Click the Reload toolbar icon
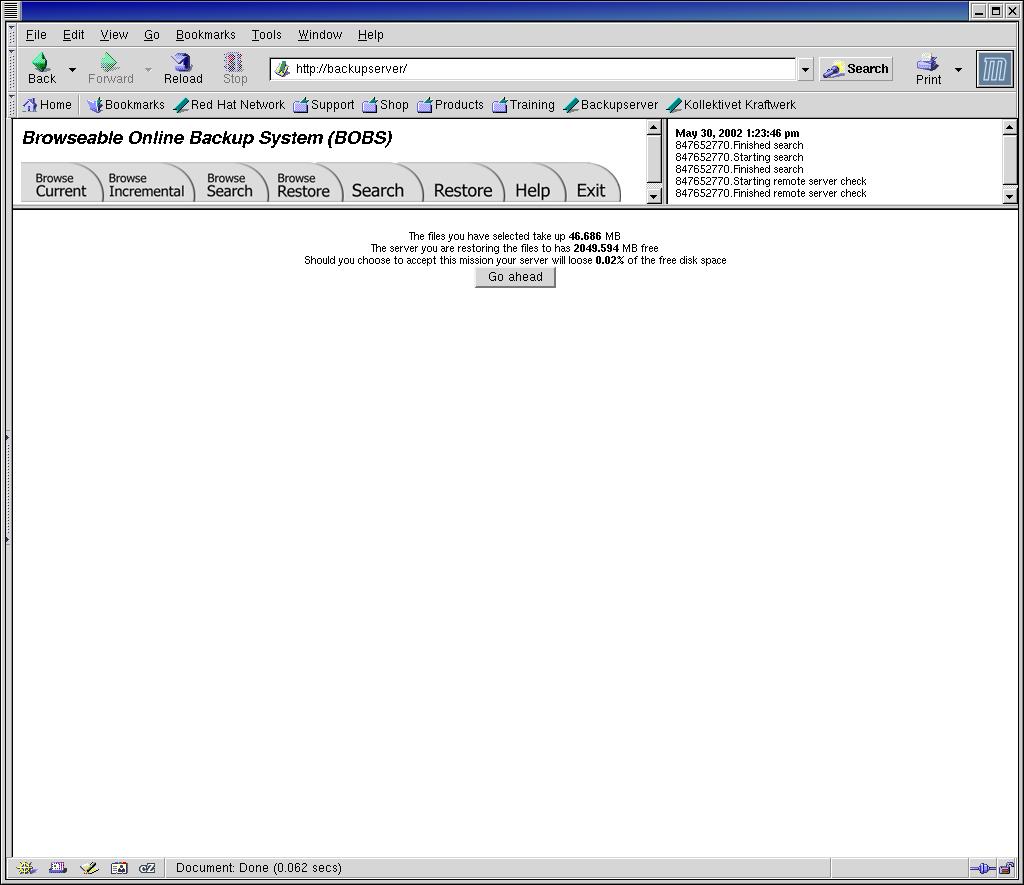 [x=183, y=68]
